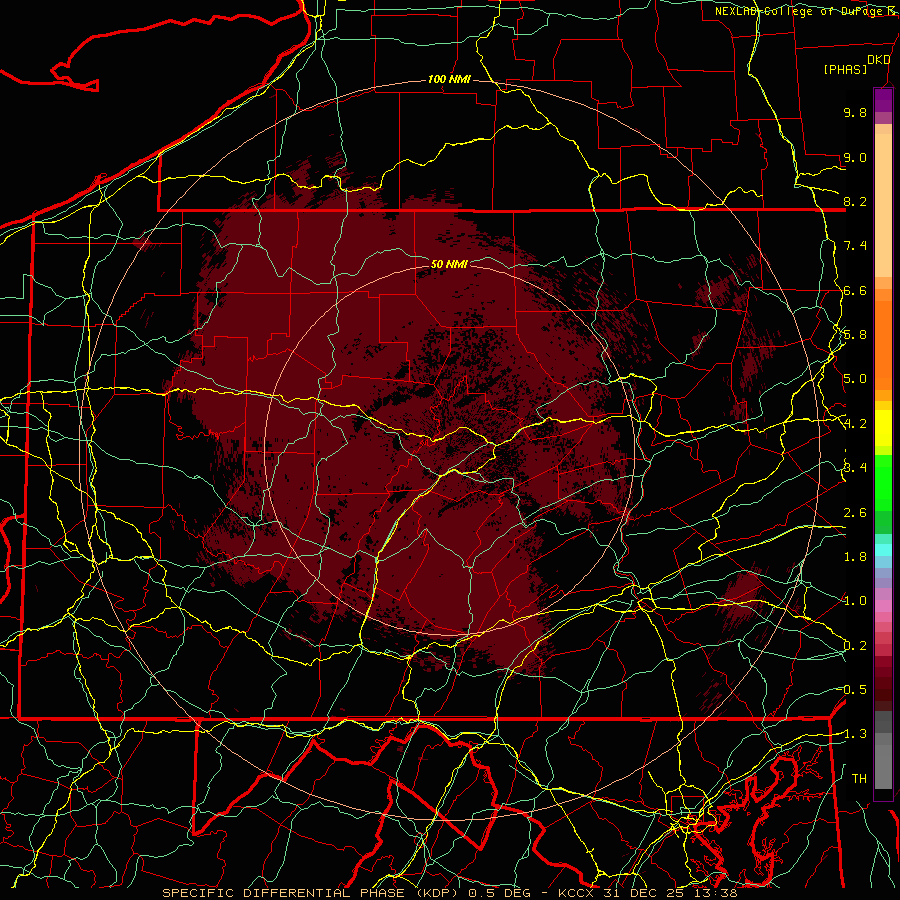Click the 9.8 value on the color scale
Viewport: 900px width, 900px height.
[x=855, y=112]
